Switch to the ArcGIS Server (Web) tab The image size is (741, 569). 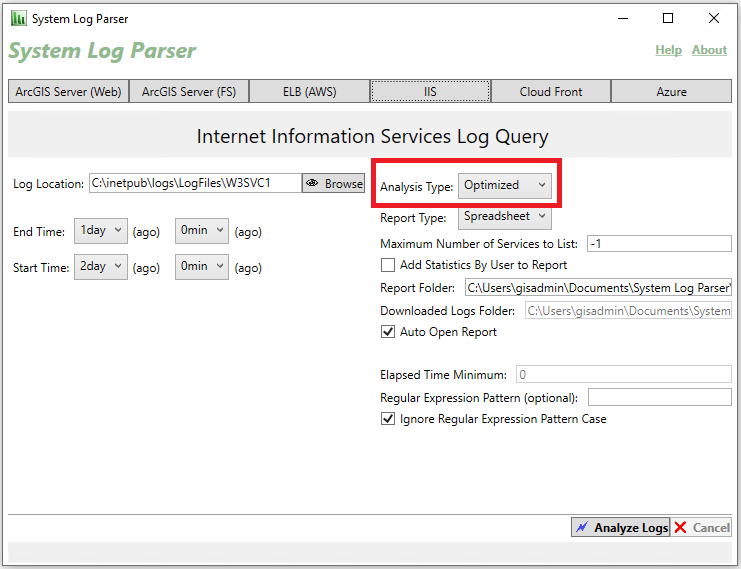[68, 91]
